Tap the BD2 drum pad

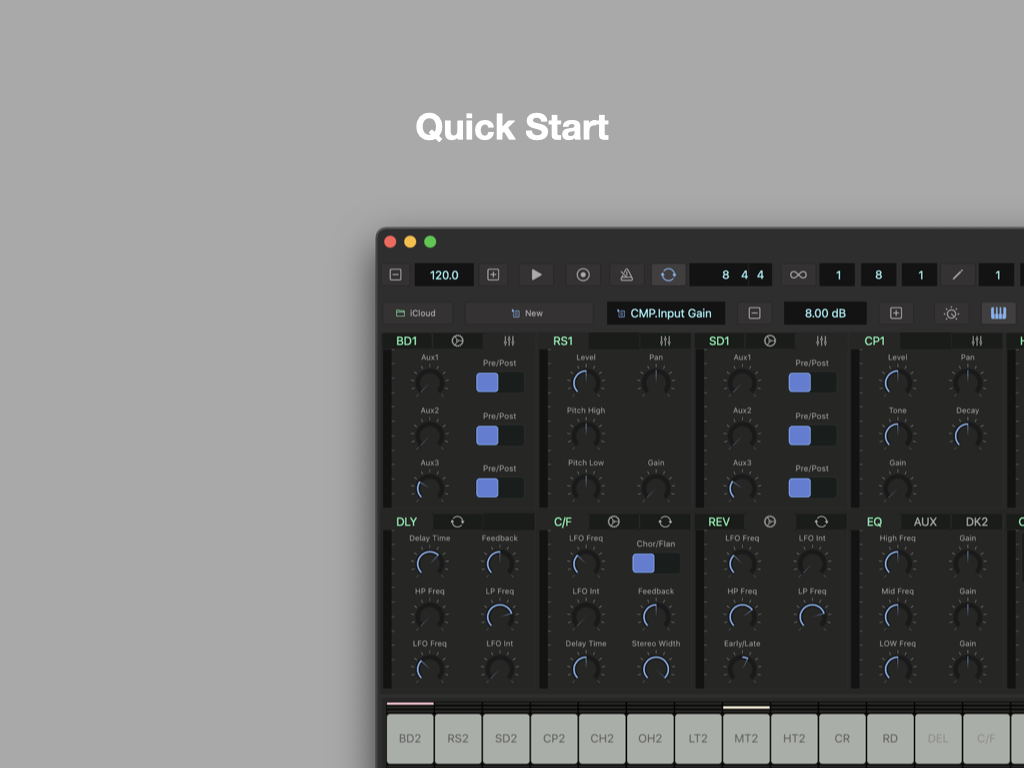coord(410,739)
